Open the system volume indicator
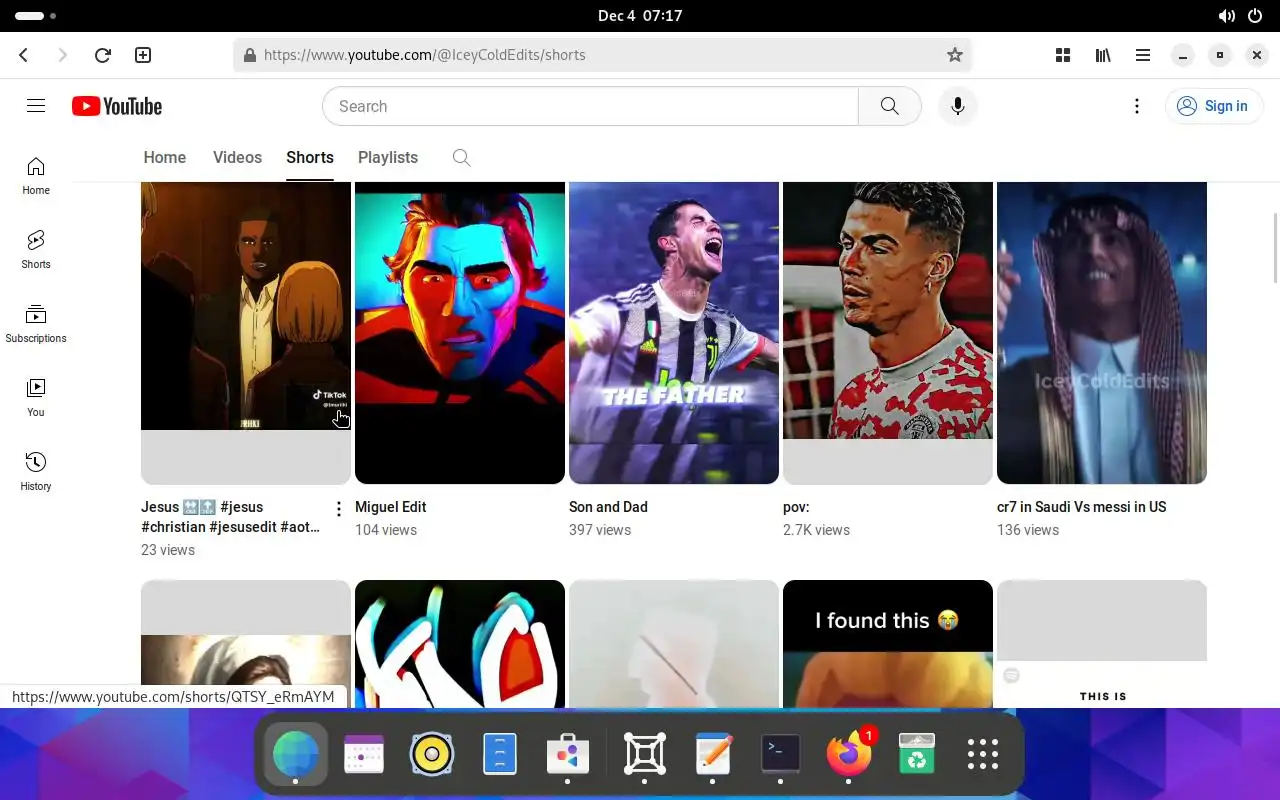The width and height of the screenshot is (1280, 800). [x=1226, y=16]
